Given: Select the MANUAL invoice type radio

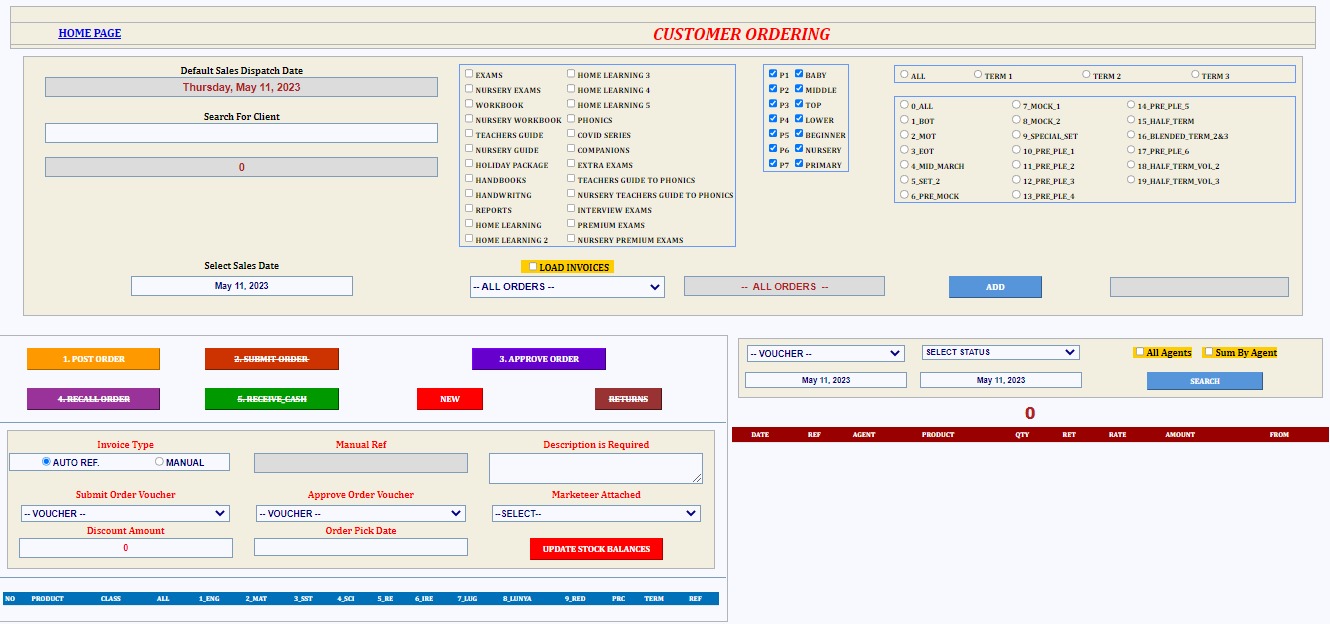Looking at the screenshot, I should tap(159, 462).
